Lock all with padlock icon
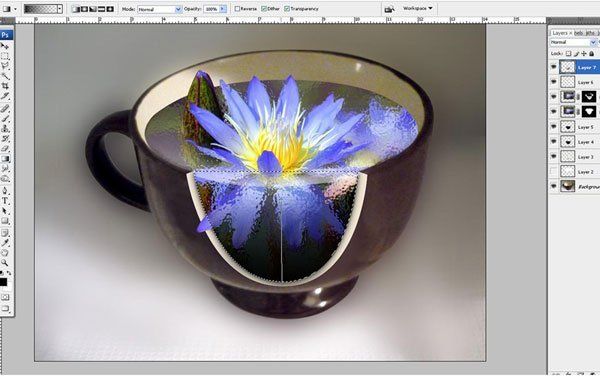 (592, 54)
